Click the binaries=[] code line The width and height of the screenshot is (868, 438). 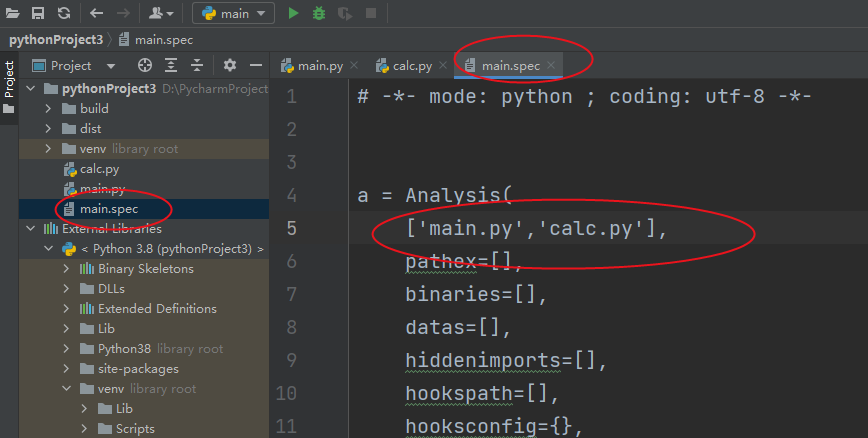(476, 294)
